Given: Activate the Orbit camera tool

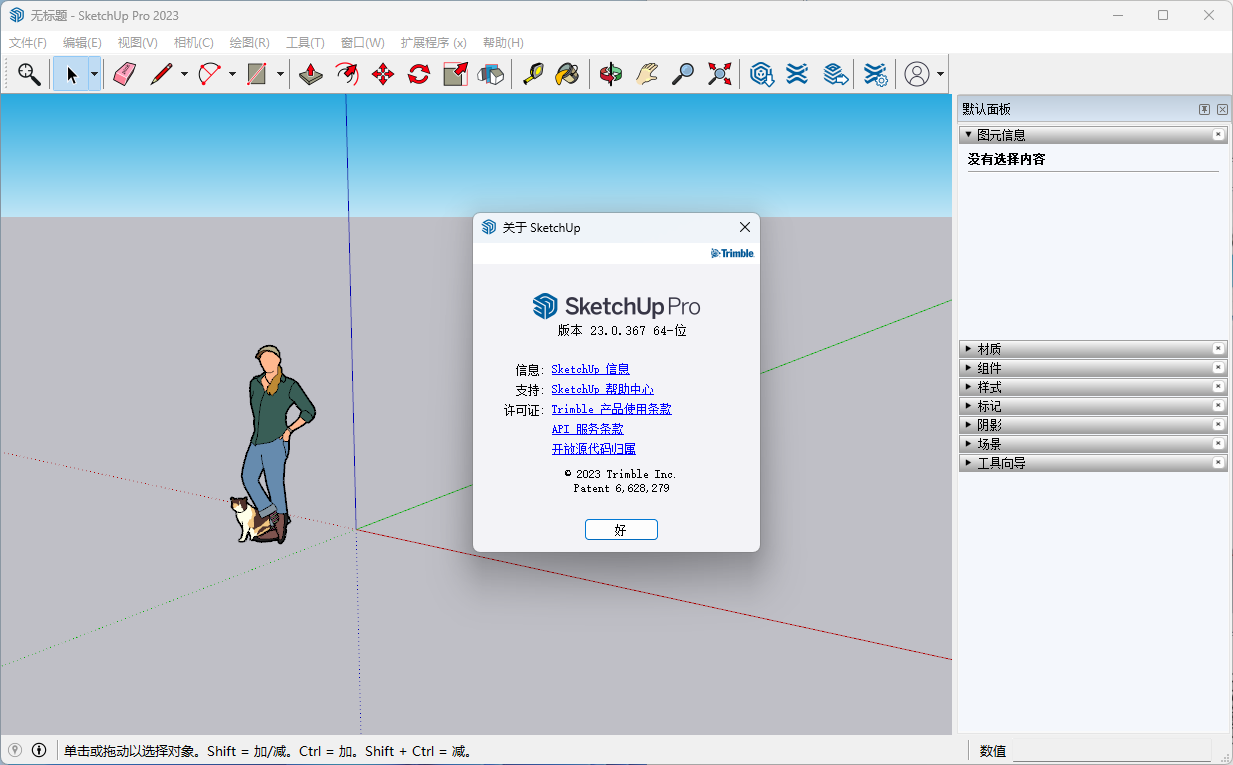Looking at the screenshot, I should [x=610, y=74].
